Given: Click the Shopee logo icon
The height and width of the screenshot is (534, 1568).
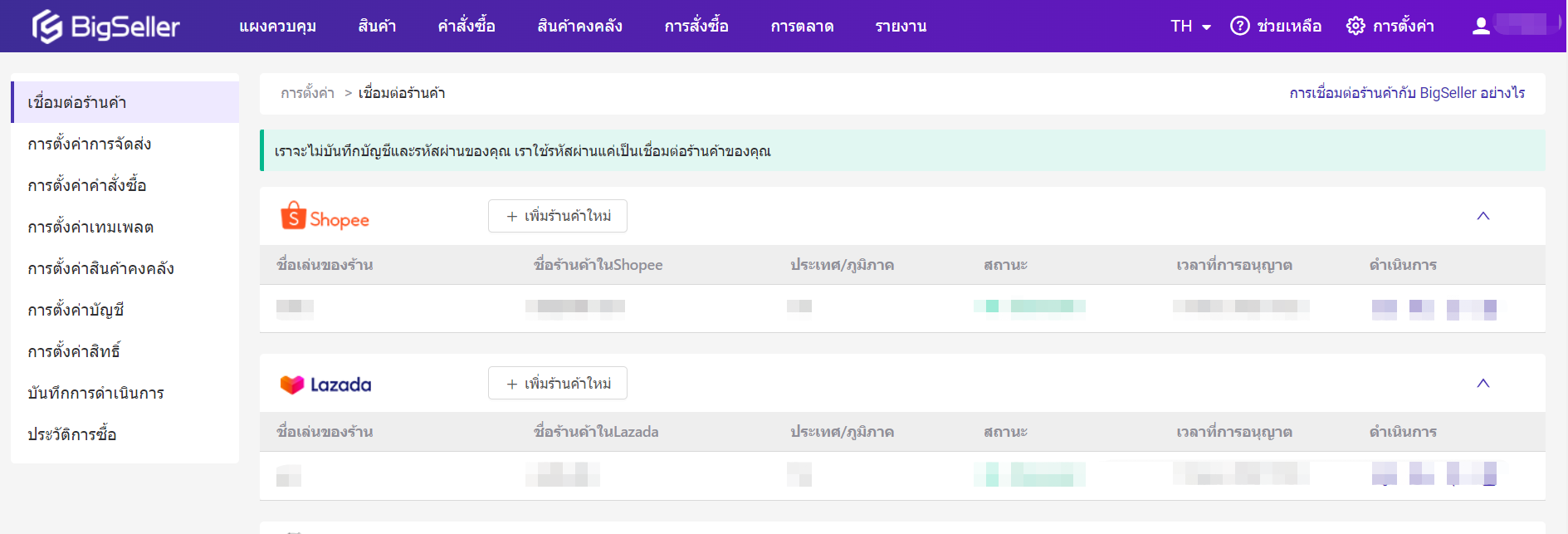Looking at the screenshot, I should tap(293, 216).
